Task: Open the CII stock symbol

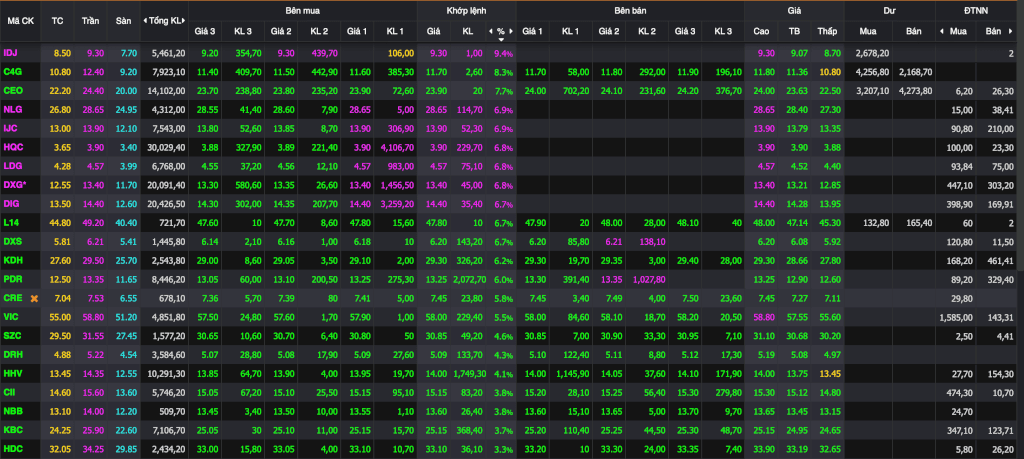Action: click(10, 393)
